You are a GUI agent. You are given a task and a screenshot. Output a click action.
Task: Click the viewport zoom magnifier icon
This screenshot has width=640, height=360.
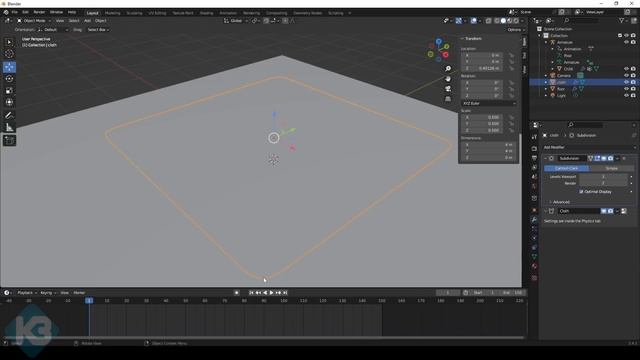coord(448,69)
